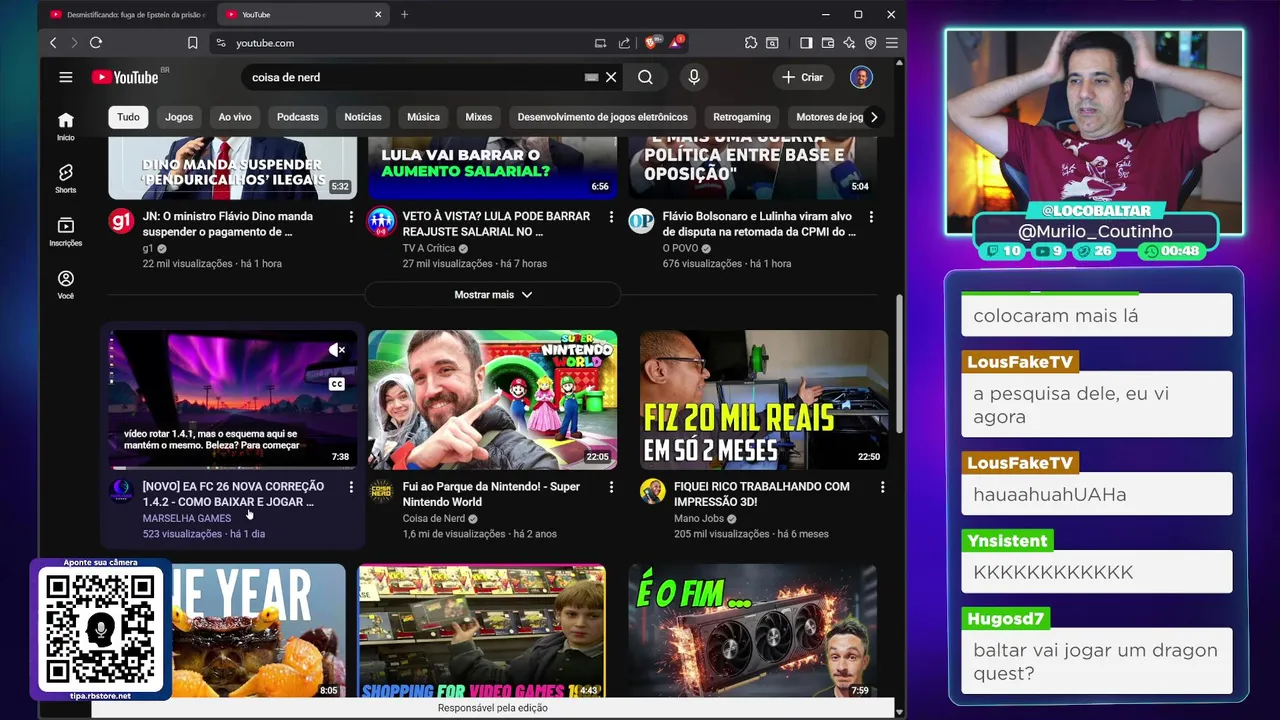Viewport: 1280px width, 720px height.
Task: Open the browser main menu icon
Action: (891, 43)
